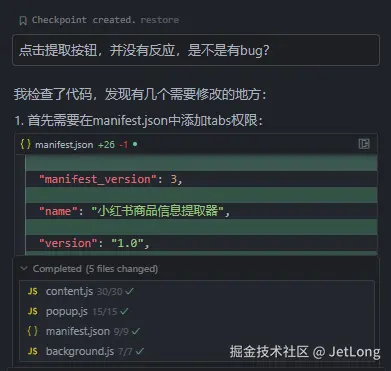The width and height of the screenshot is (391, 371).
Task: Click the 30/30 count for content.js
Action: [x=110, y=292]
